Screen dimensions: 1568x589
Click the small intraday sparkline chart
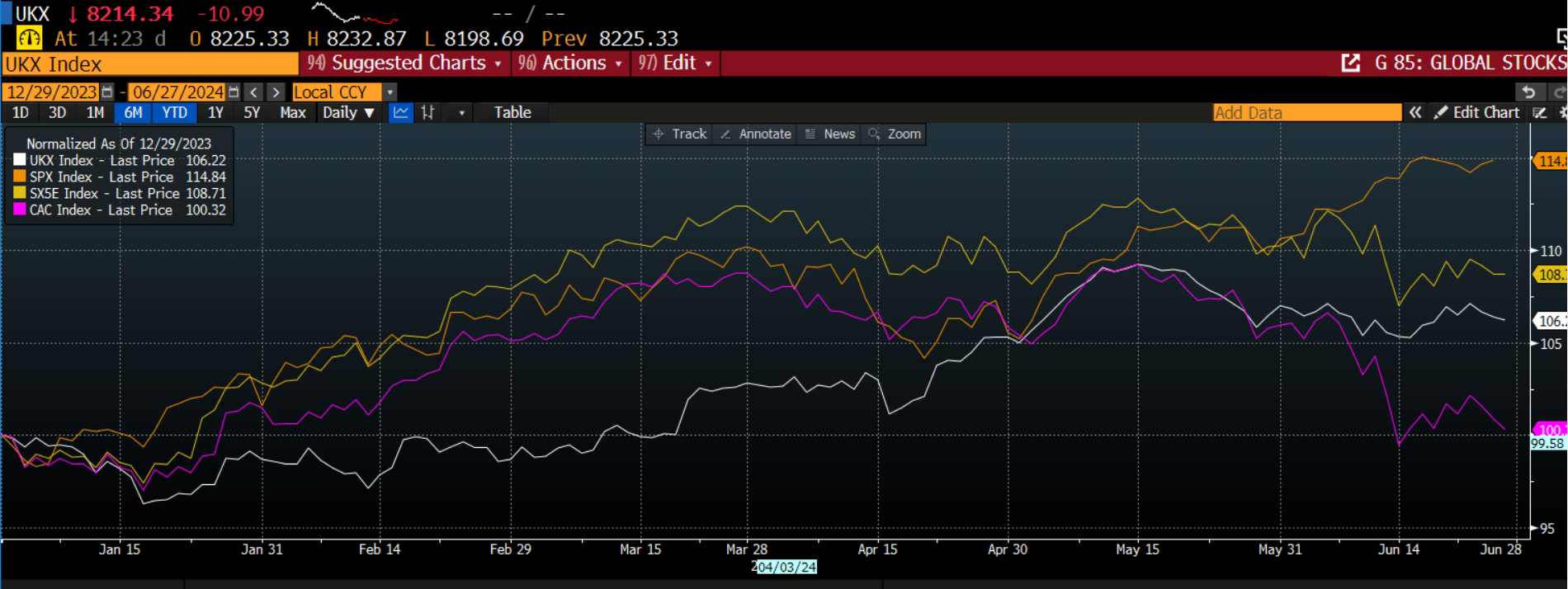coord(355,14)
